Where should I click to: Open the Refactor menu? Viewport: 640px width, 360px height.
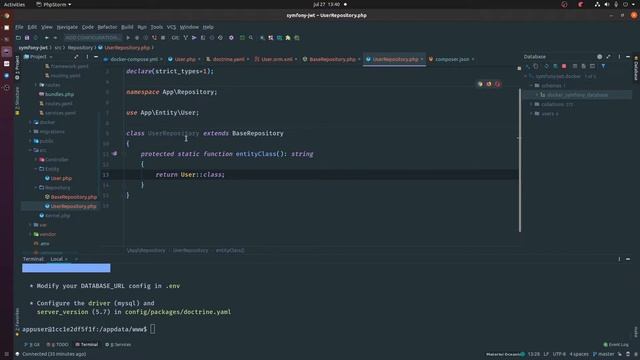click(x=107, y=27)
